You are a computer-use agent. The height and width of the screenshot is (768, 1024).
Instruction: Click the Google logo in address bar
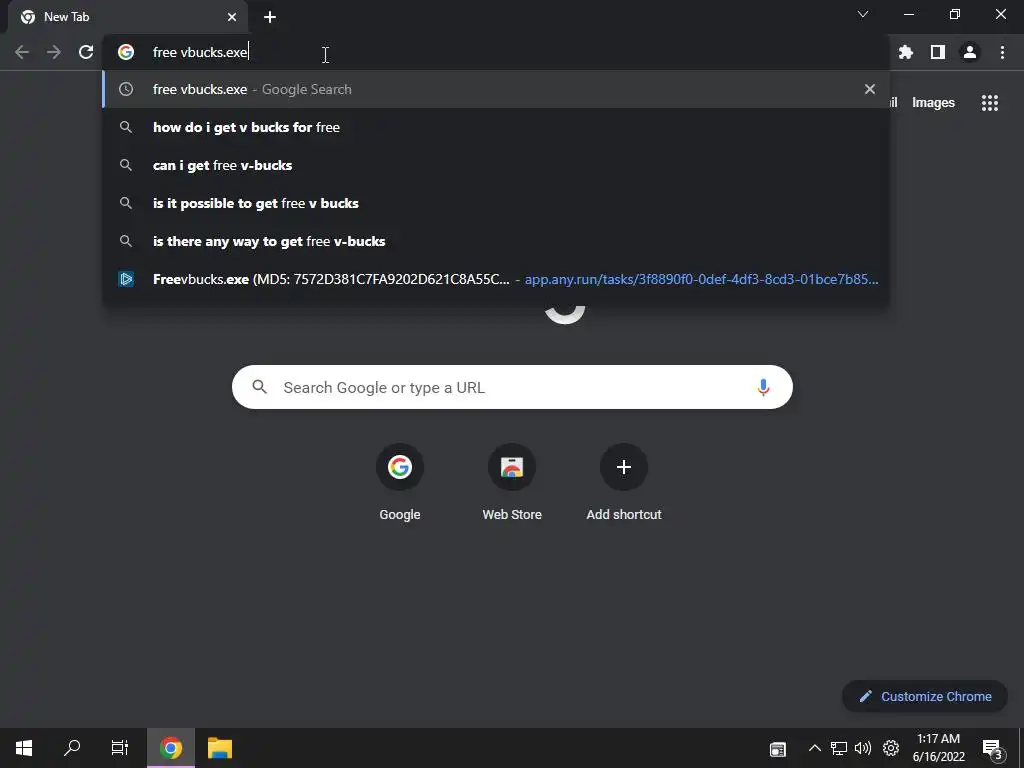[126, 52]
